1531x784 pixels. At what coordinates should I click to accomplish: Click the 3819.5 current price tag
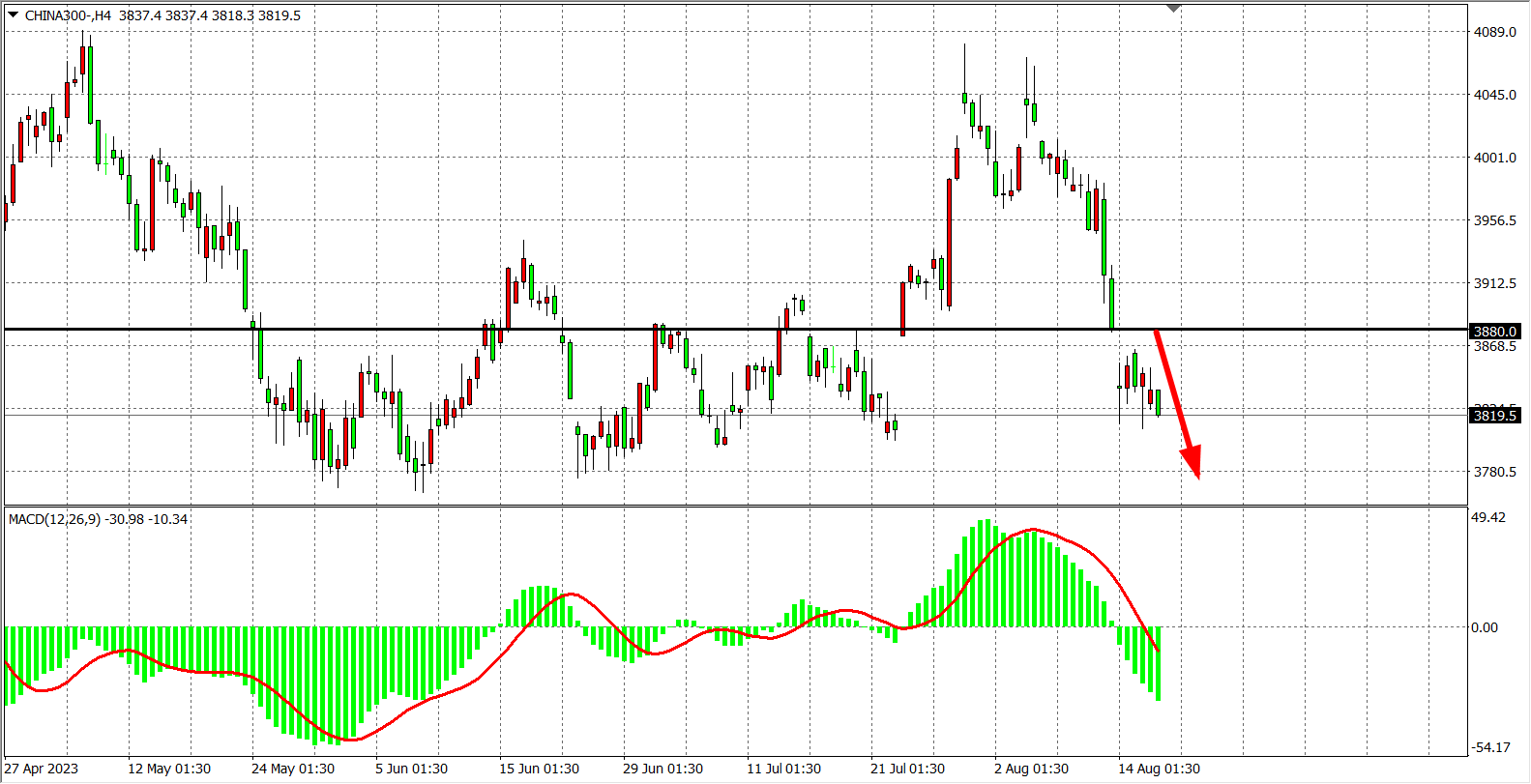(x=1494, y=416)
